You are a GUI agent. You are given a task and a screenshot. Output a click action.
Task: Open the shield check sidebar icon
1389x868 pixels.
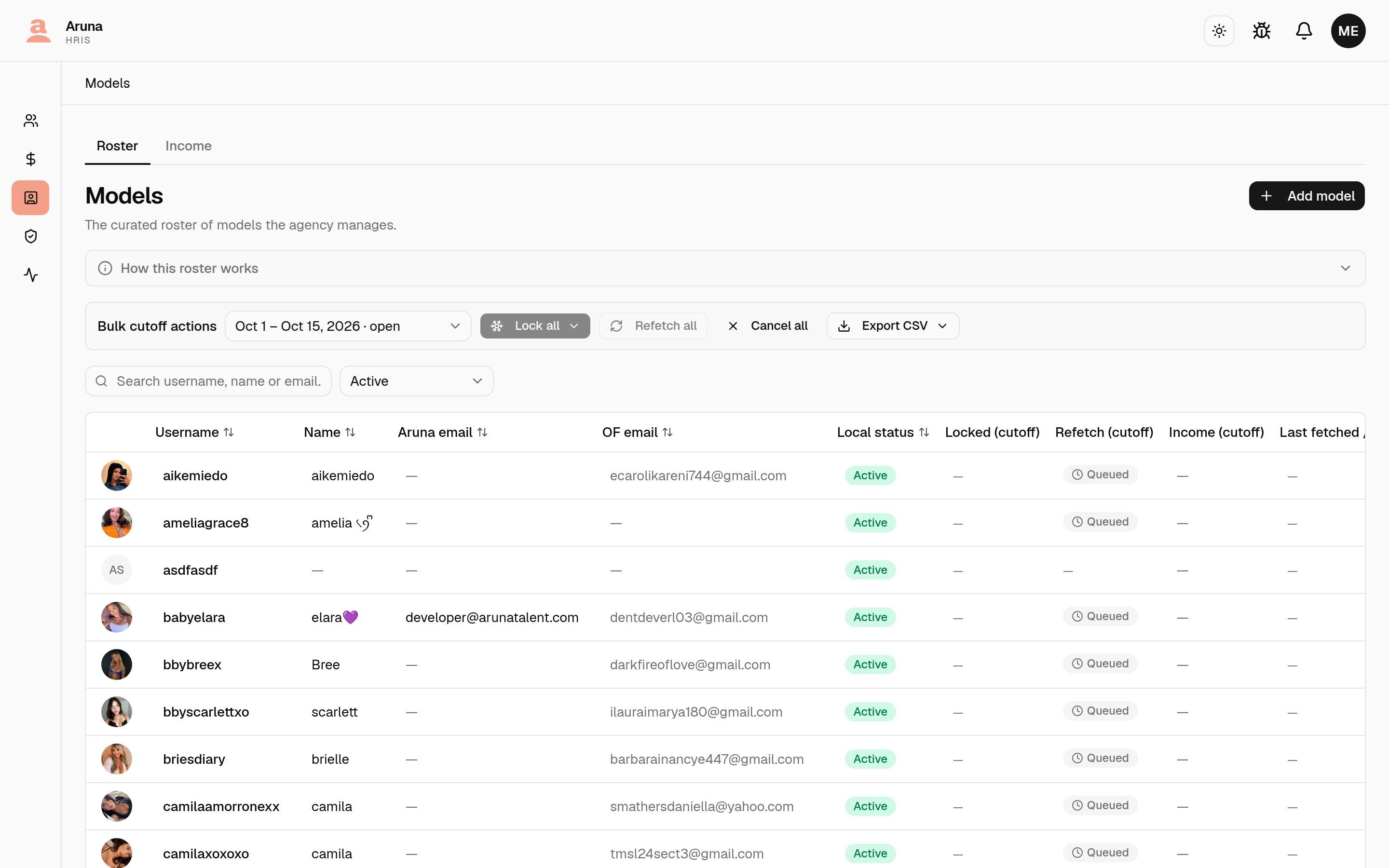pyautogui.click(x=30, y=236)
